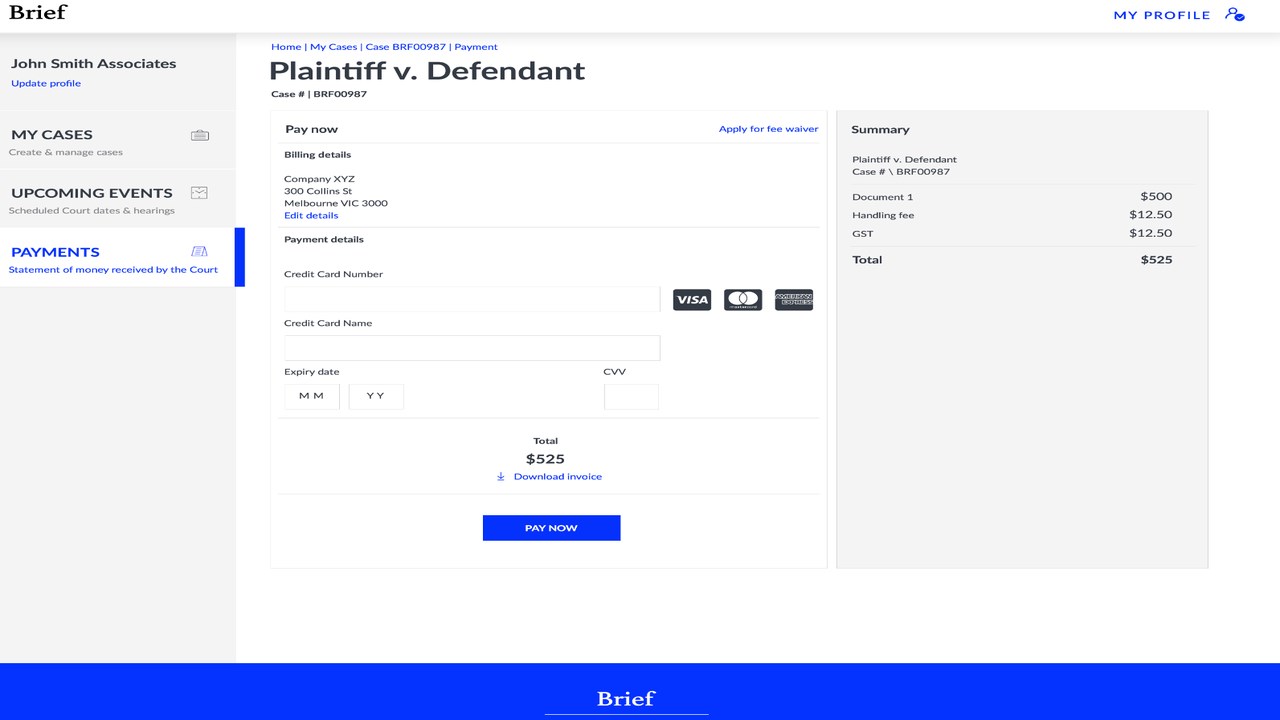Image resolution: width=1280 pixels, height=720 pixels.
Task: Open My Cases in the sidebar
Action: point(52,135)
